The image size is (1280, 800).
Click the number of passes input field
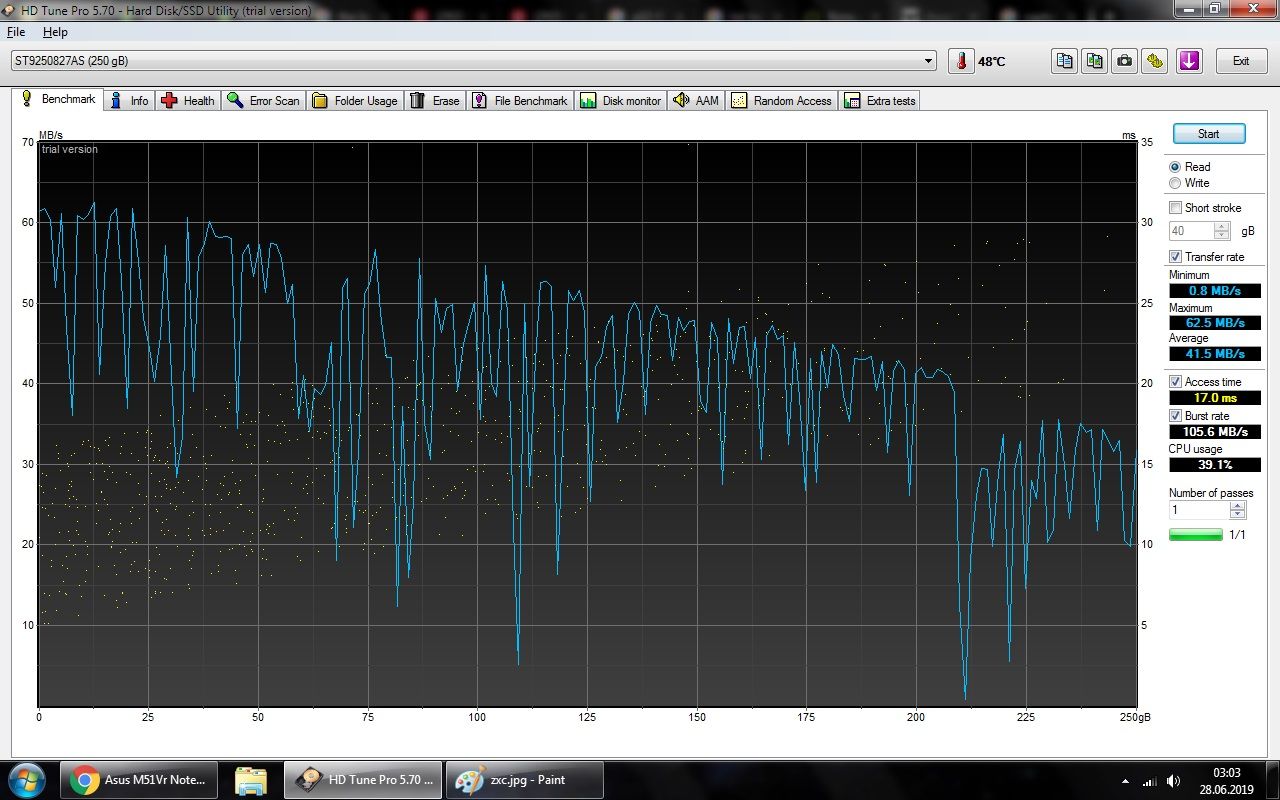point(1200,510)
